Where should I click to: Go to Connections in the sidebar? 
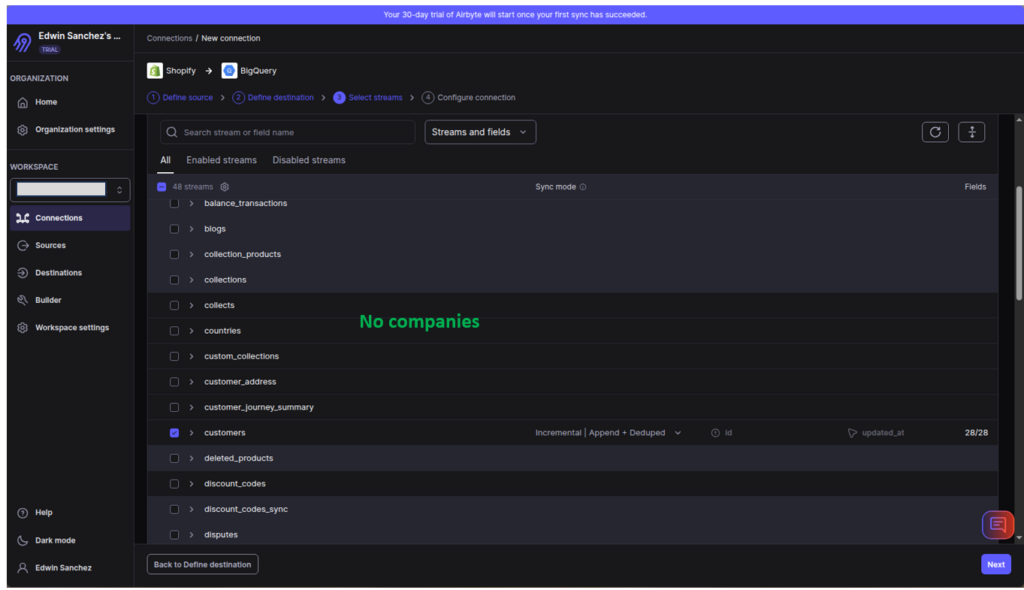[x=70, y=218]
